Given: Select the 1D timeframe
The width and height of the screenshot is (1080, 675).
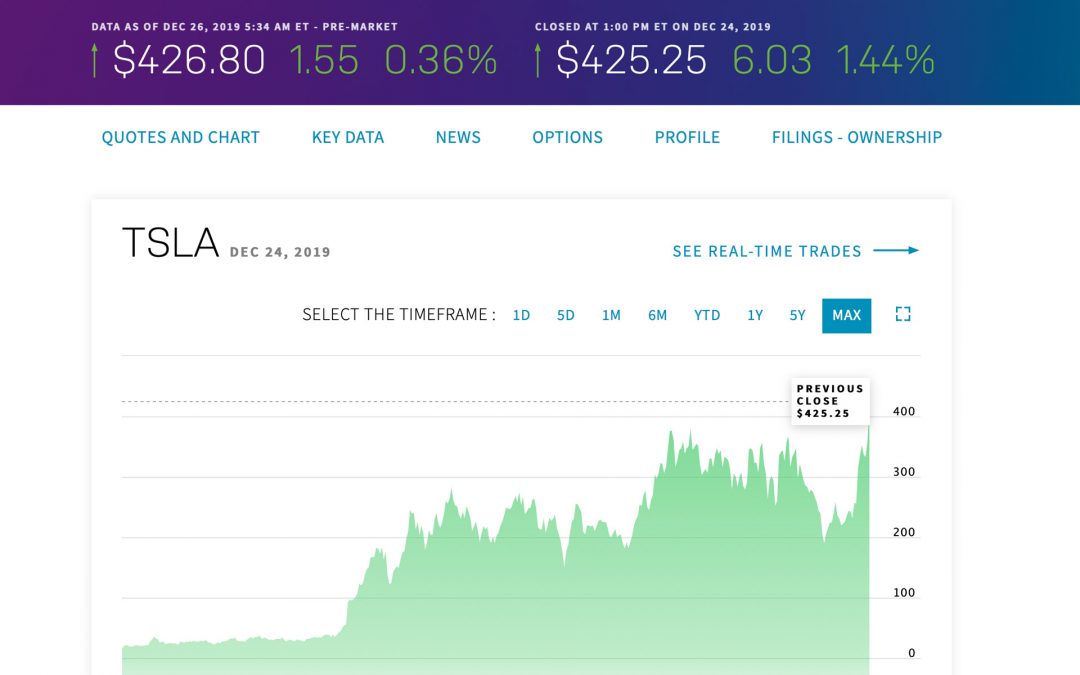Looking at the screenshot, I should click(x=521, y=315).
